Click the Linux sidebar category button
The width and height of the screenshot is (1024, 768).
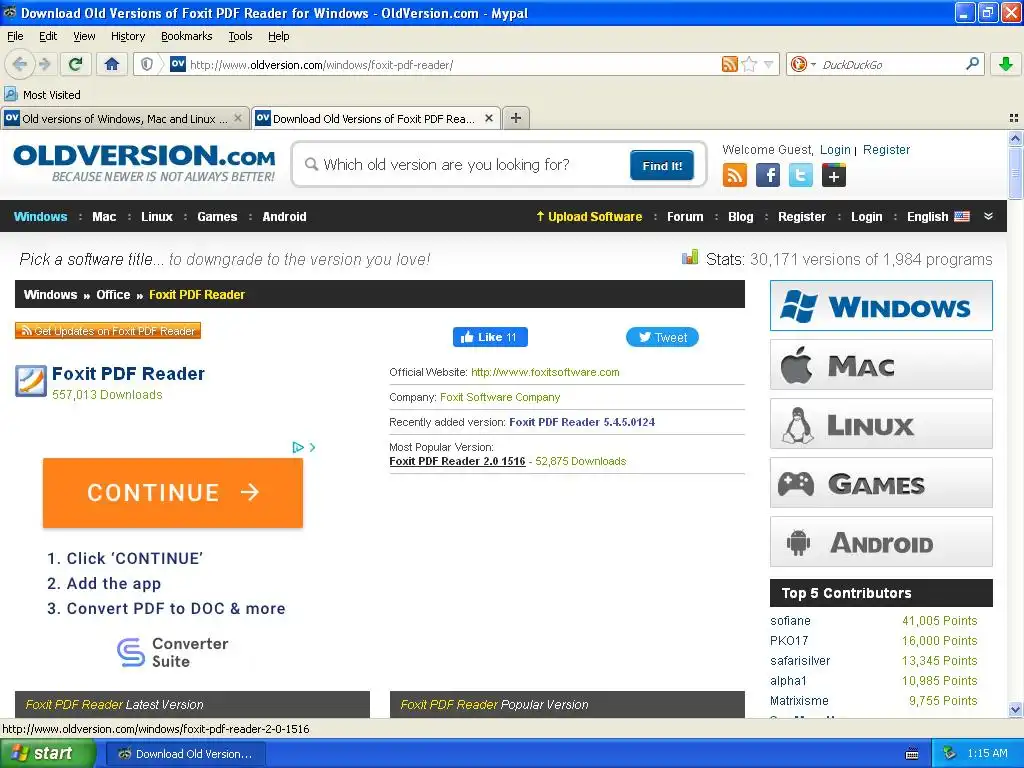pyautogui.click(x=881, y=424)
